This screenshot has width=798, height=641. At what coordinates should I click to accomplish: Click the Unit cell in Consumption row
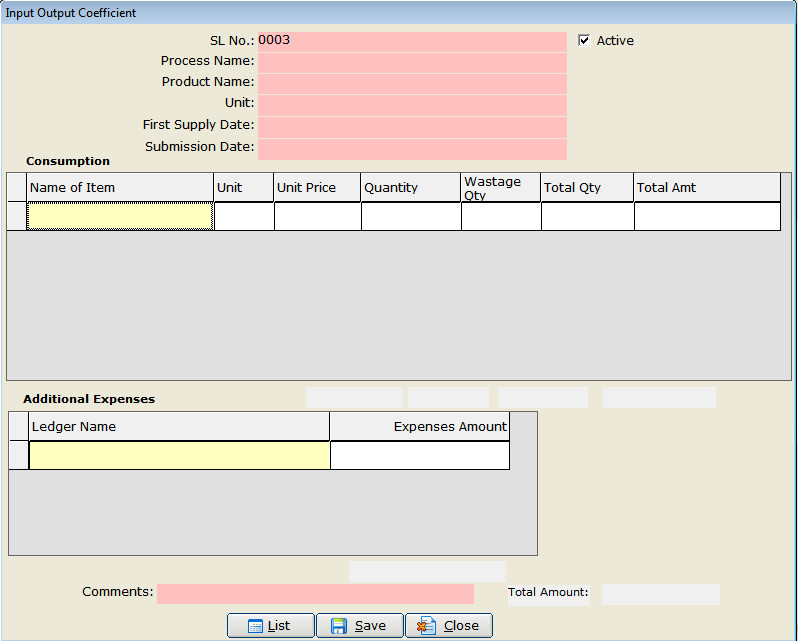tap(244, 216)
